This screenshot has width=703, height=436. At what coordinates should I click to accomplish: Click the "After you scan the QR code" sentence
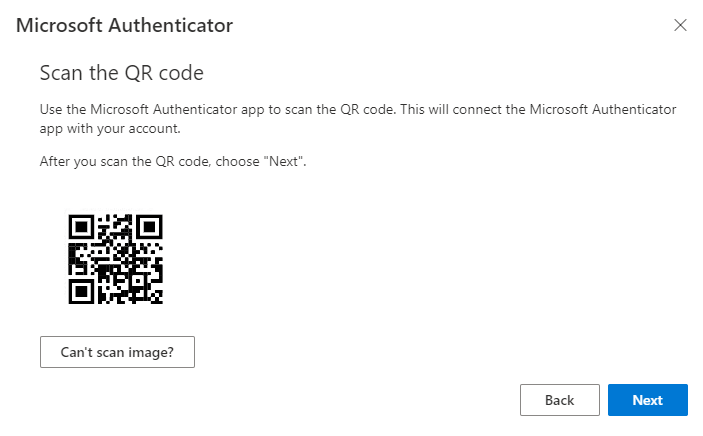(x=172, y=161)
